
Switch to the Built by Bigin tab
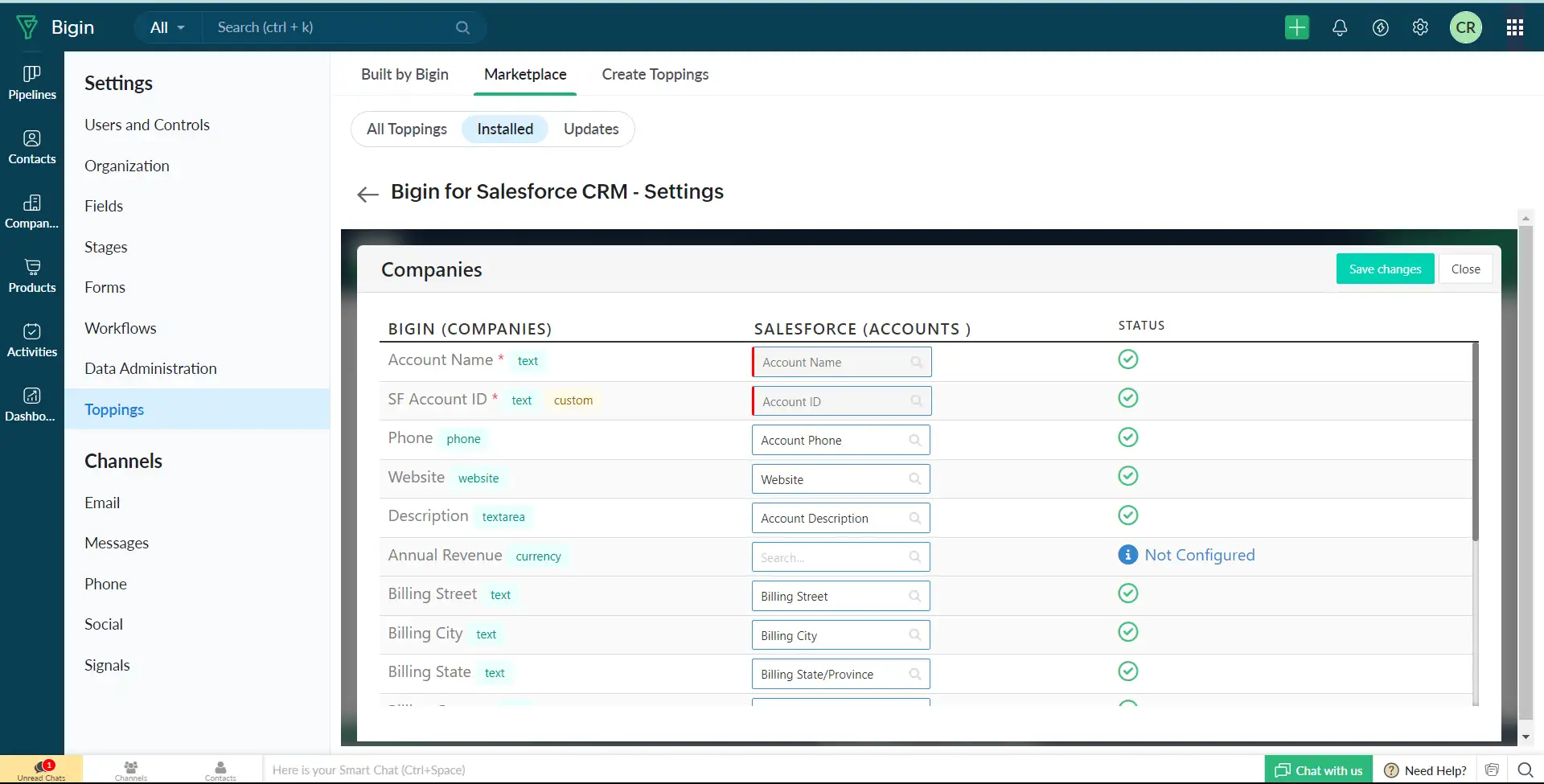click(404, 74)
